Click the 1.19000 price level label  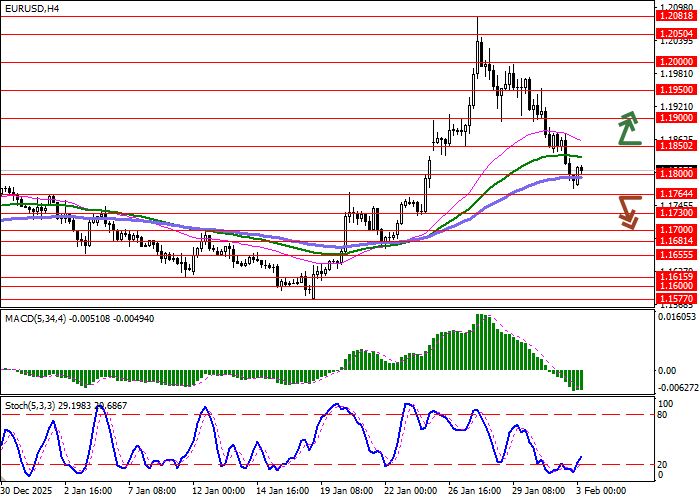676,118
